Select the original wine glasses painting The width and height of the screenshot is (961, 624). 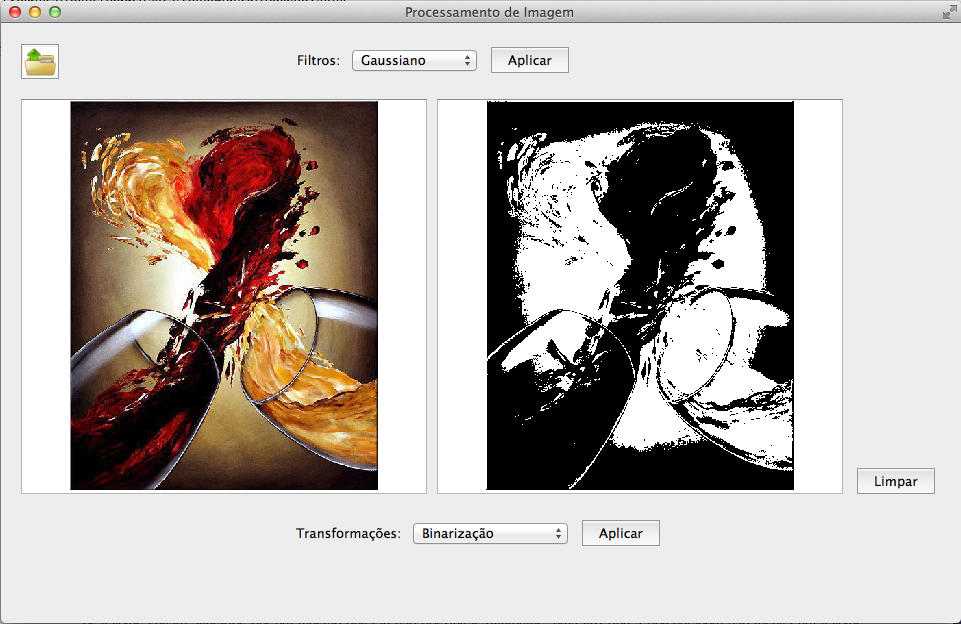pos(224,295)
